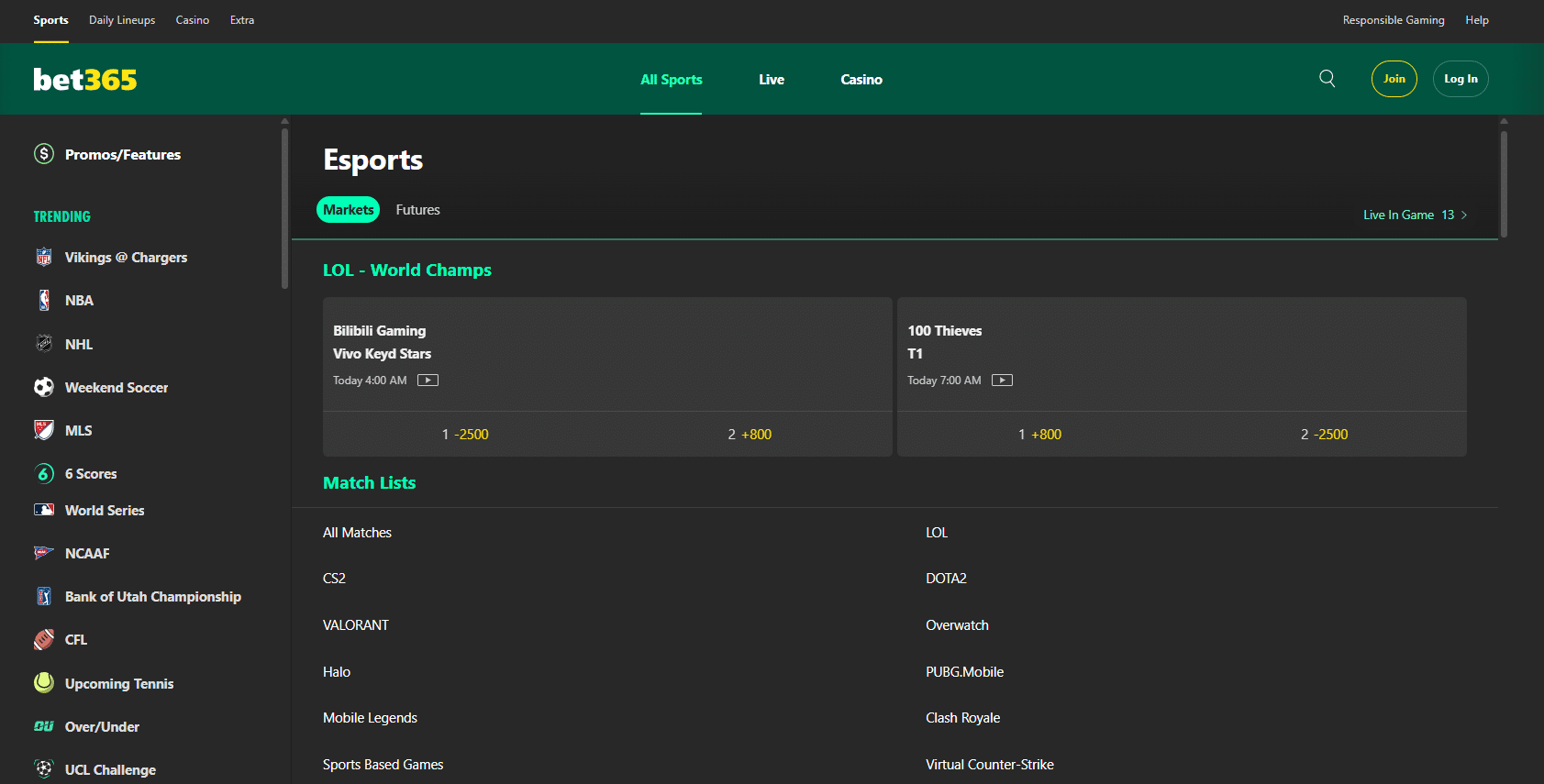Open the DOTA2 match list
Screen dimensions: 1544x784
coord(946,579)
